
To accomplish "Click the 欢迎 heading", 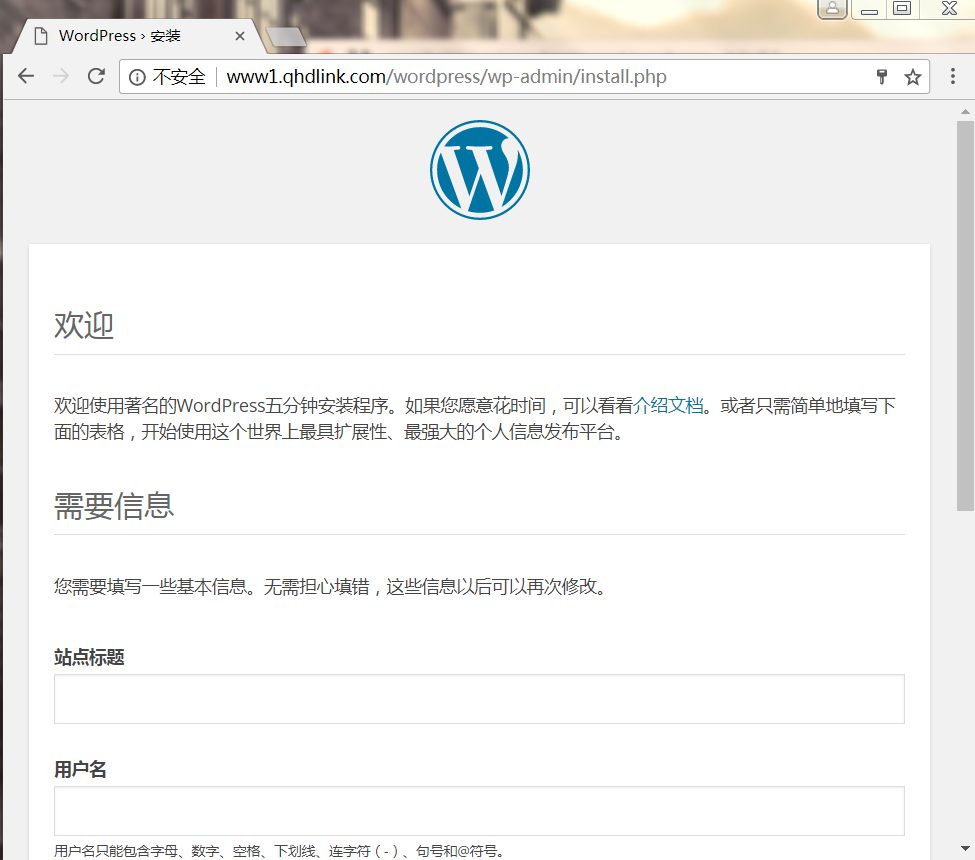I will (84, 325).
